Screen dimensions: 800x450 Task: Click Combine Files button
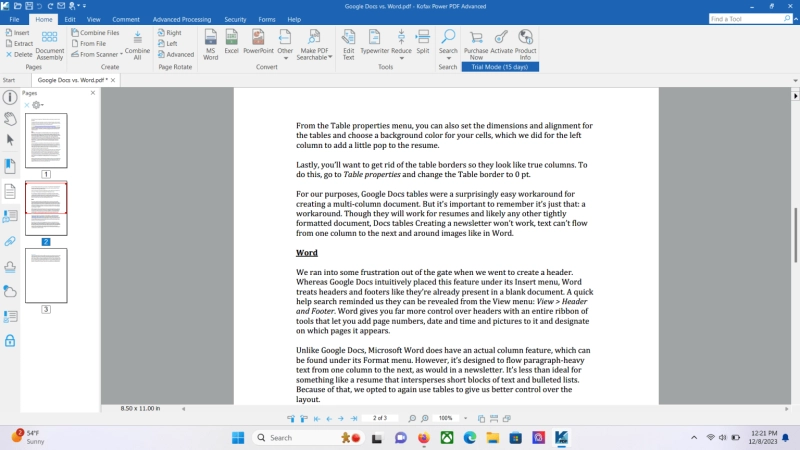[x=95, y=33]
